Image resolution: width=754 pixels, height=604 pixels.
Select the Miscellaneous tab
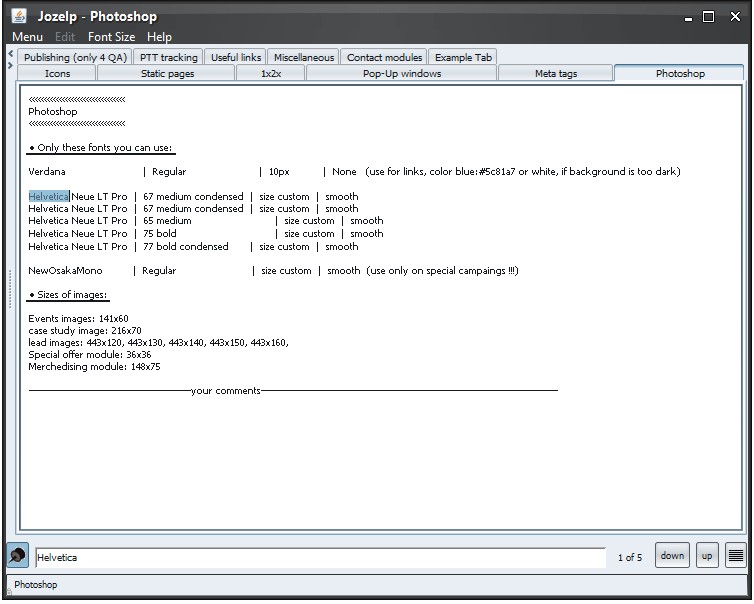point(303,57)
